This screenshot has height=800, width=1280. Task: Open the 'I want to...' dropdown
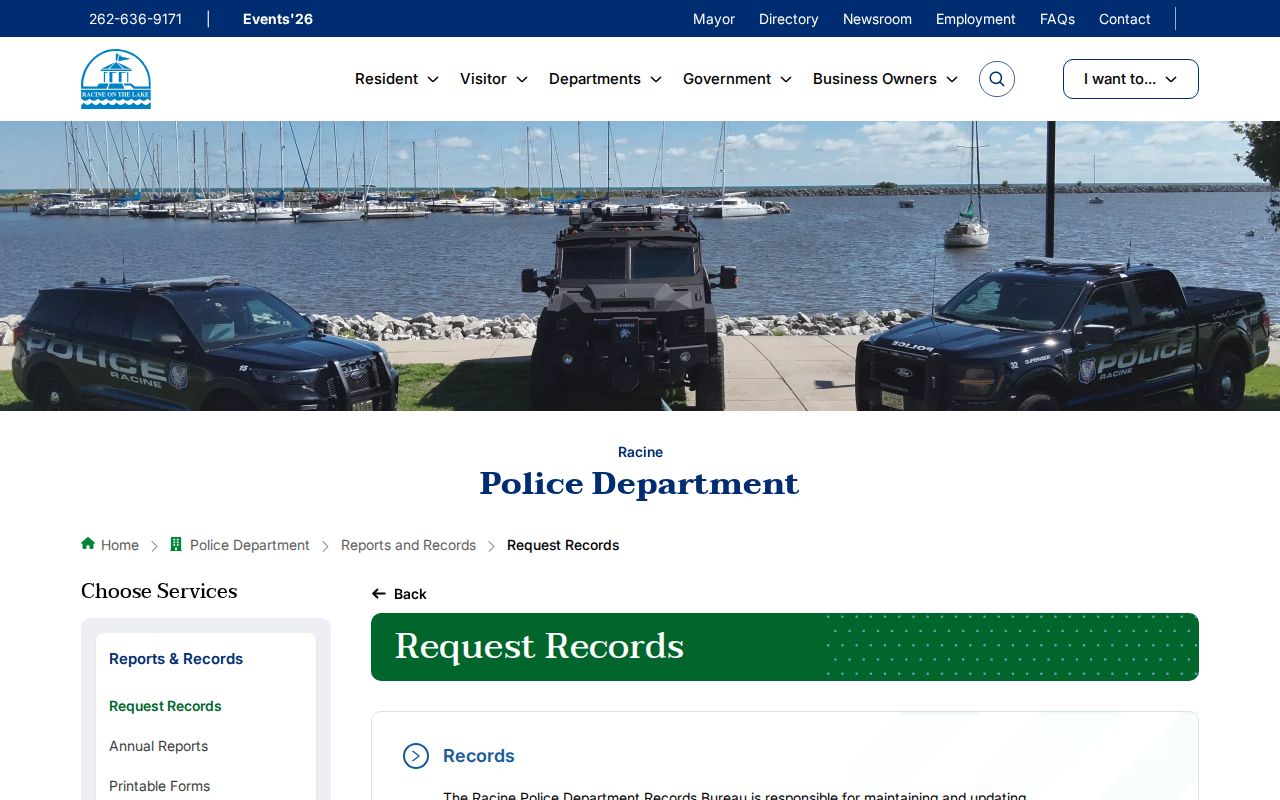tap(1131, 79)
